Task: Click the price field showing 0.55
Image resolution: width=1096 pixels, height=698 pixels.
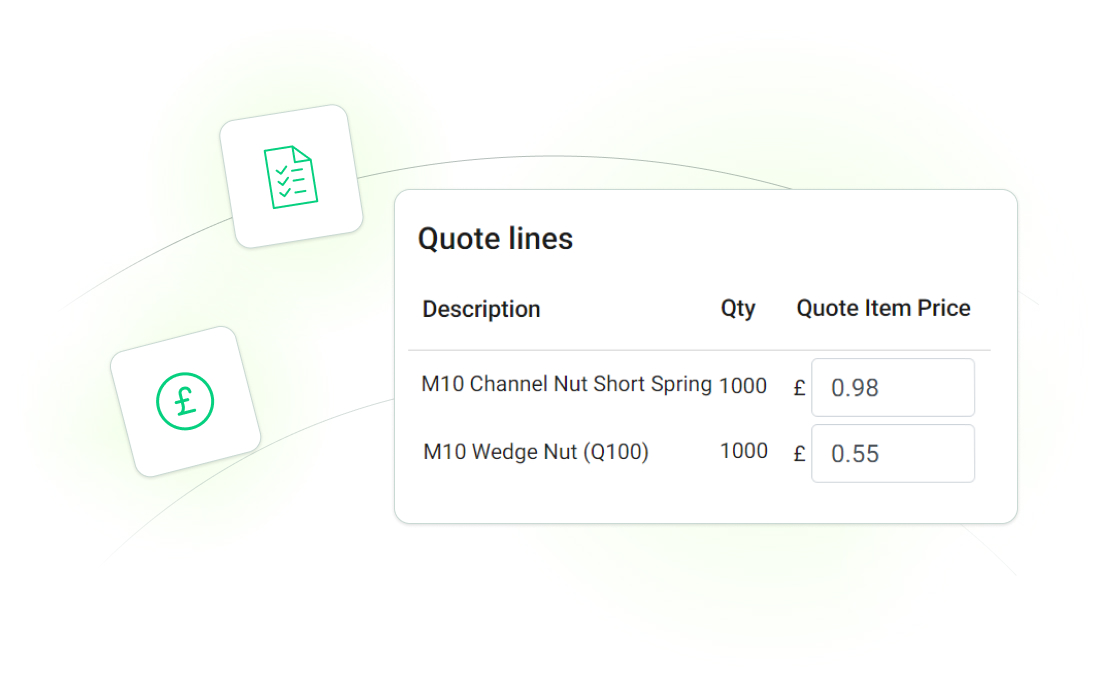Action: (x=893, y=453)
